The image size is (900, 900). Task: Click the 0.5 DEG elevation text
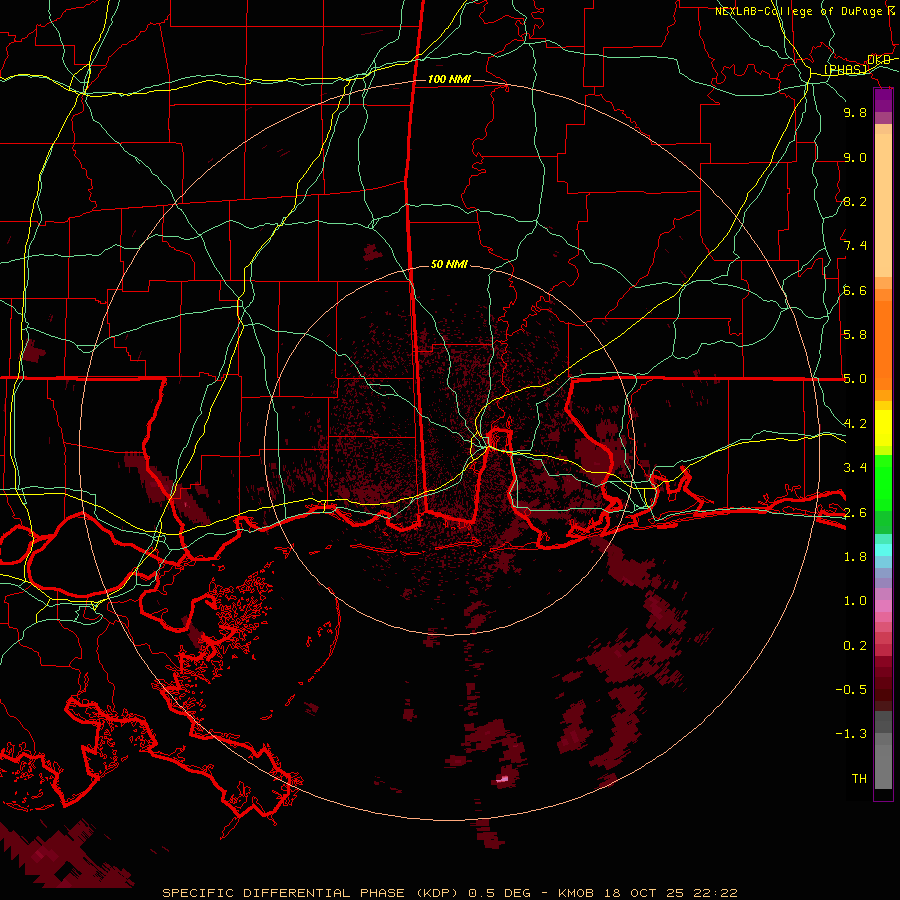[x=497, y=893]
